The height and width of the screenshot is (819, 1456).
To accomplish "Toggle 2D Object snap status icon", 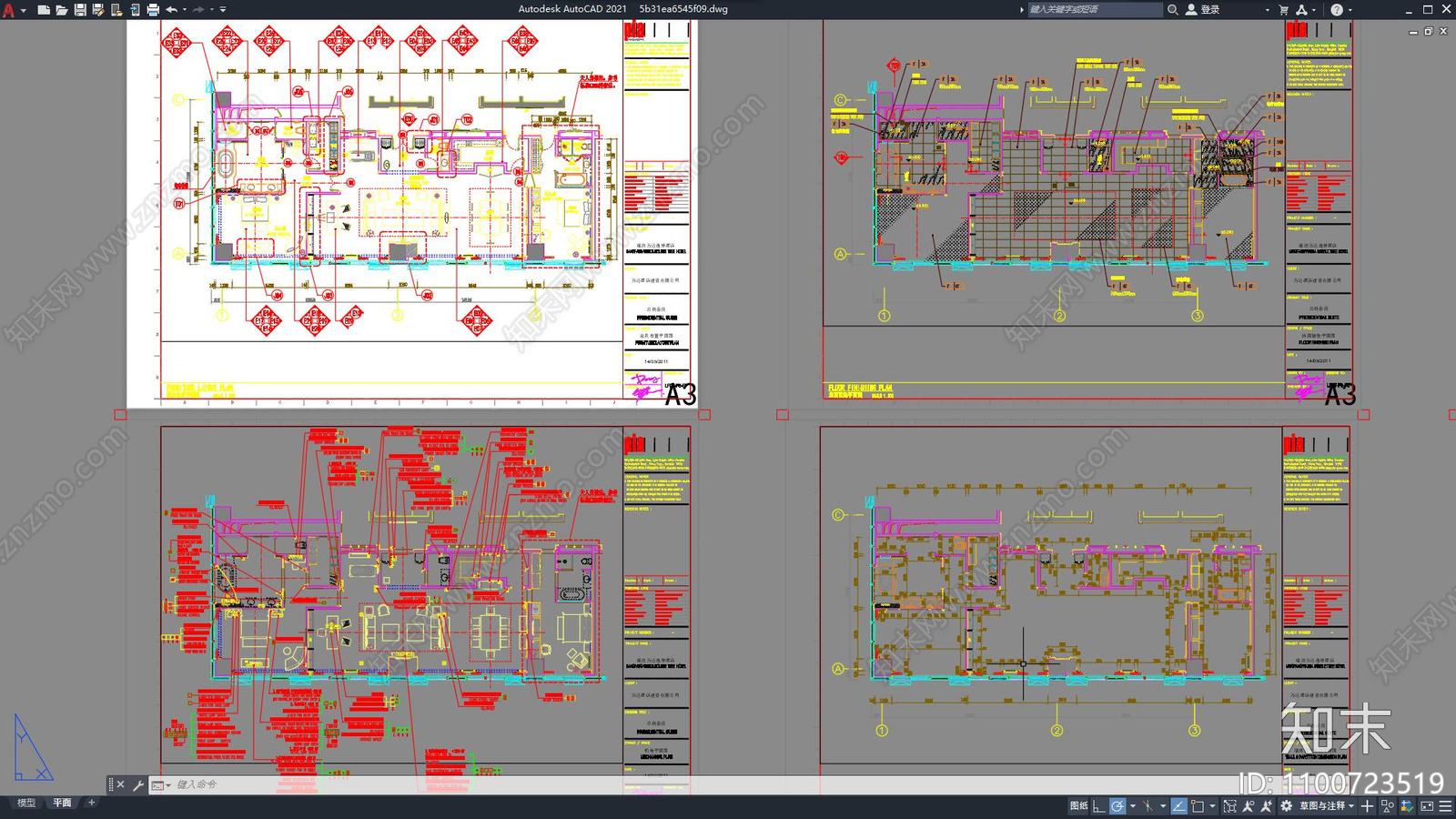I will point(1197,806).
